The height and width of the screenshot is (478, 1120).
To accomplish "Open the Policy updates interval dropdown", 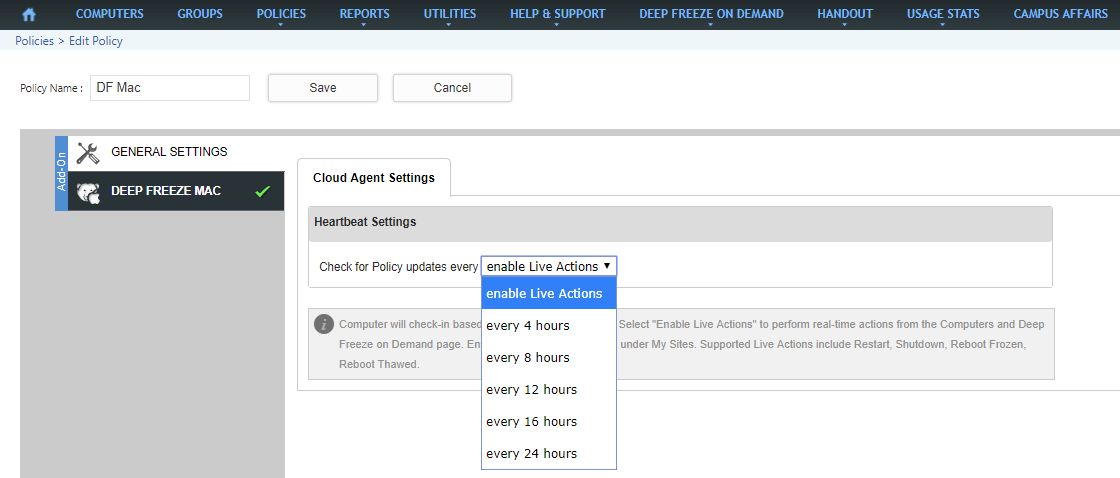I will coord(549,266).
